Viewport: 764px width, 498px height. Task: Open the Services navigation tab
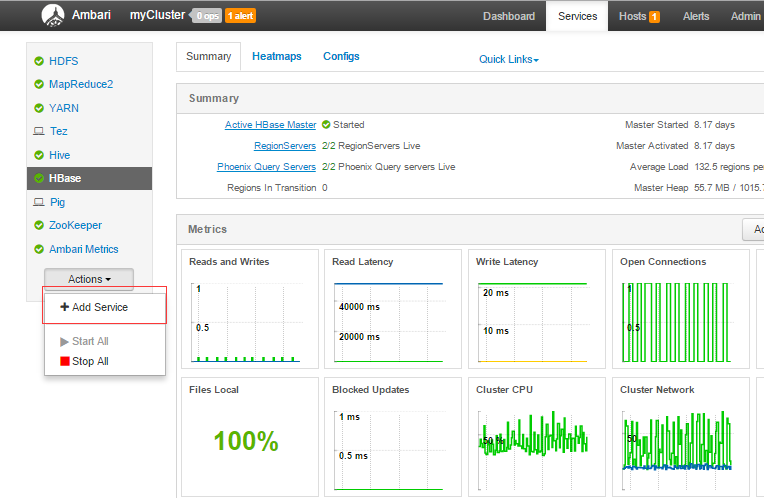coord(577,16)
